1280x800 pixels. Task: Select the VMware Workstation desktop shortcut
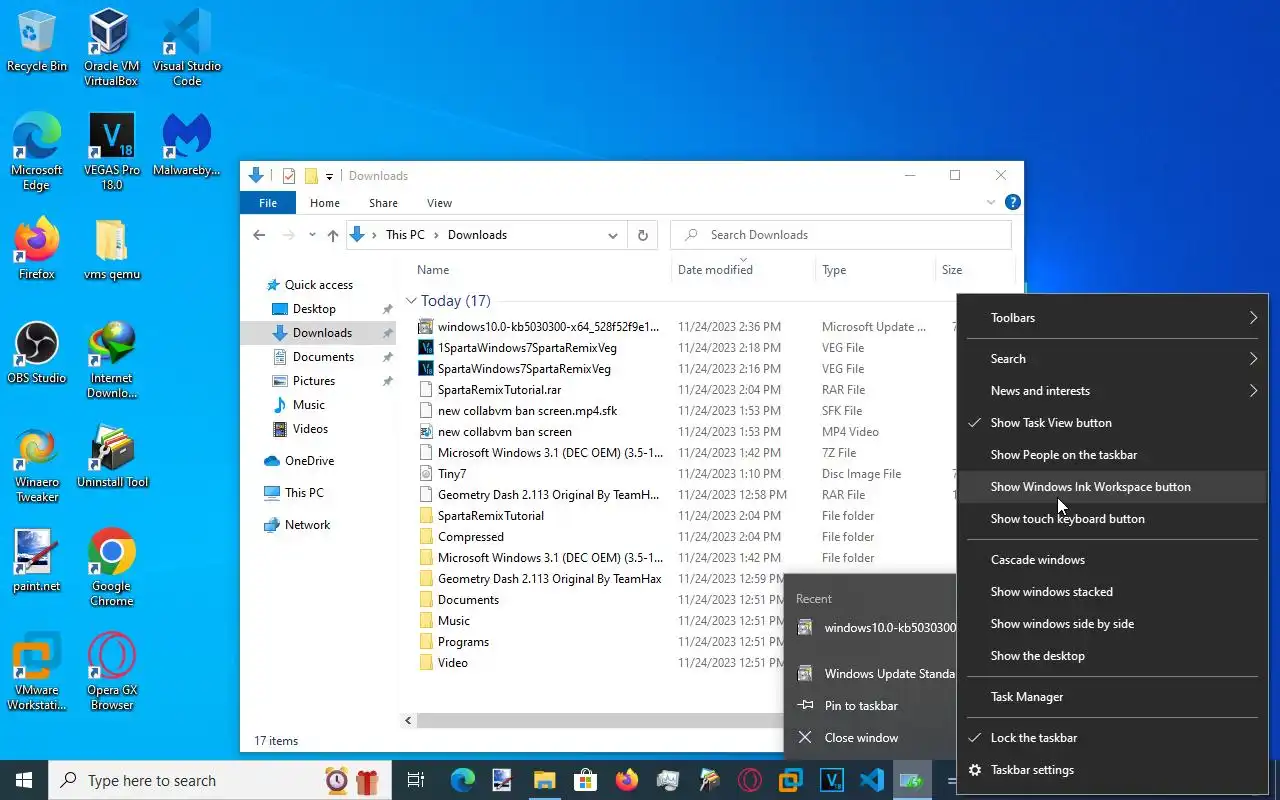[37, 672]
